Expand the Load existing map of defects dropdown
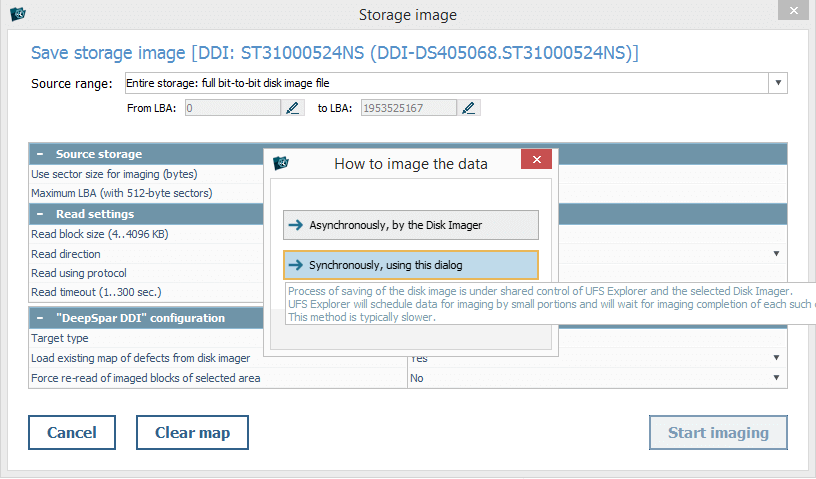The image size is (816, 479). click(x=776, y=358)
